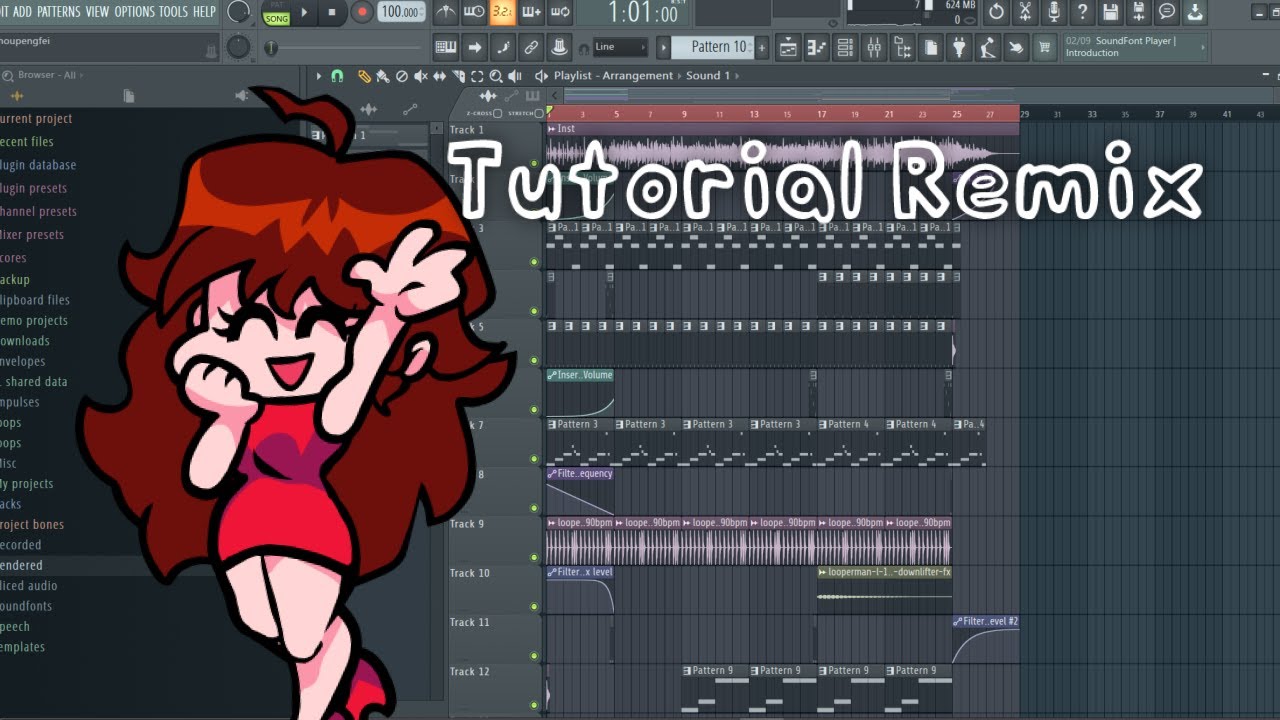Open the Browser - All dropdown
Image resolution: width=1280 pixels, height=720 pixels.
pyautogui.click(x=46, y=75)
